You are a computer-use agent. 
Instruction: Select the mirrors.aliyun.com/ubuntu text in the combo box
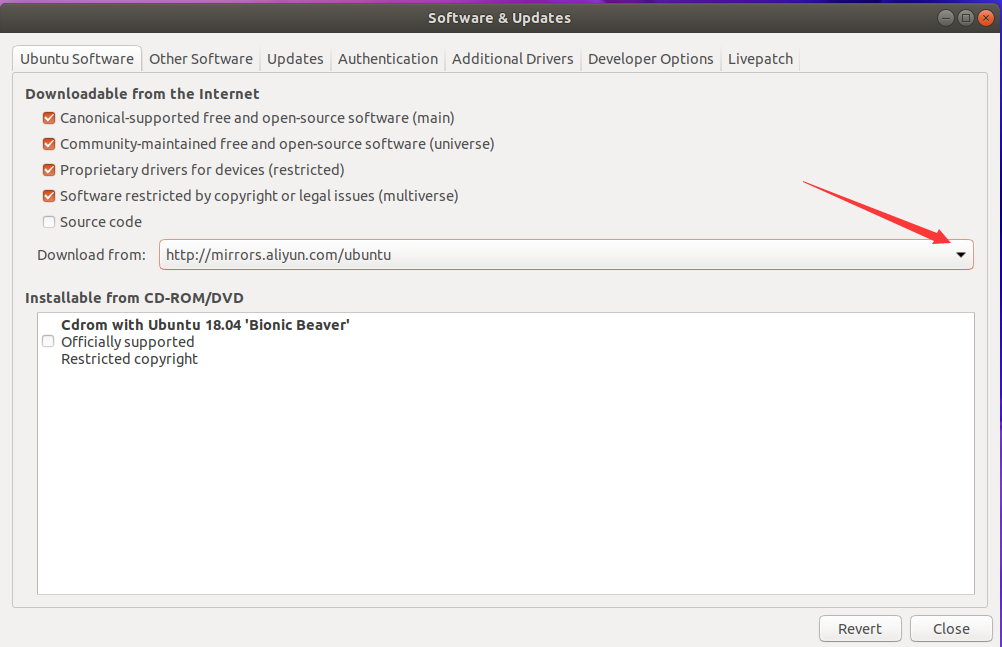click(x=279, y=255)
